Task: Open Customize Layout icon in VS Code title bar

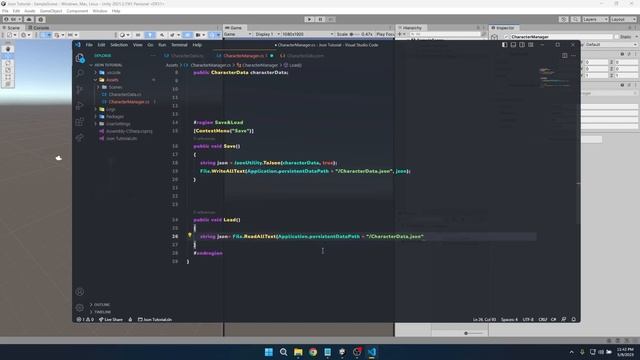Action: click(531, 44)
